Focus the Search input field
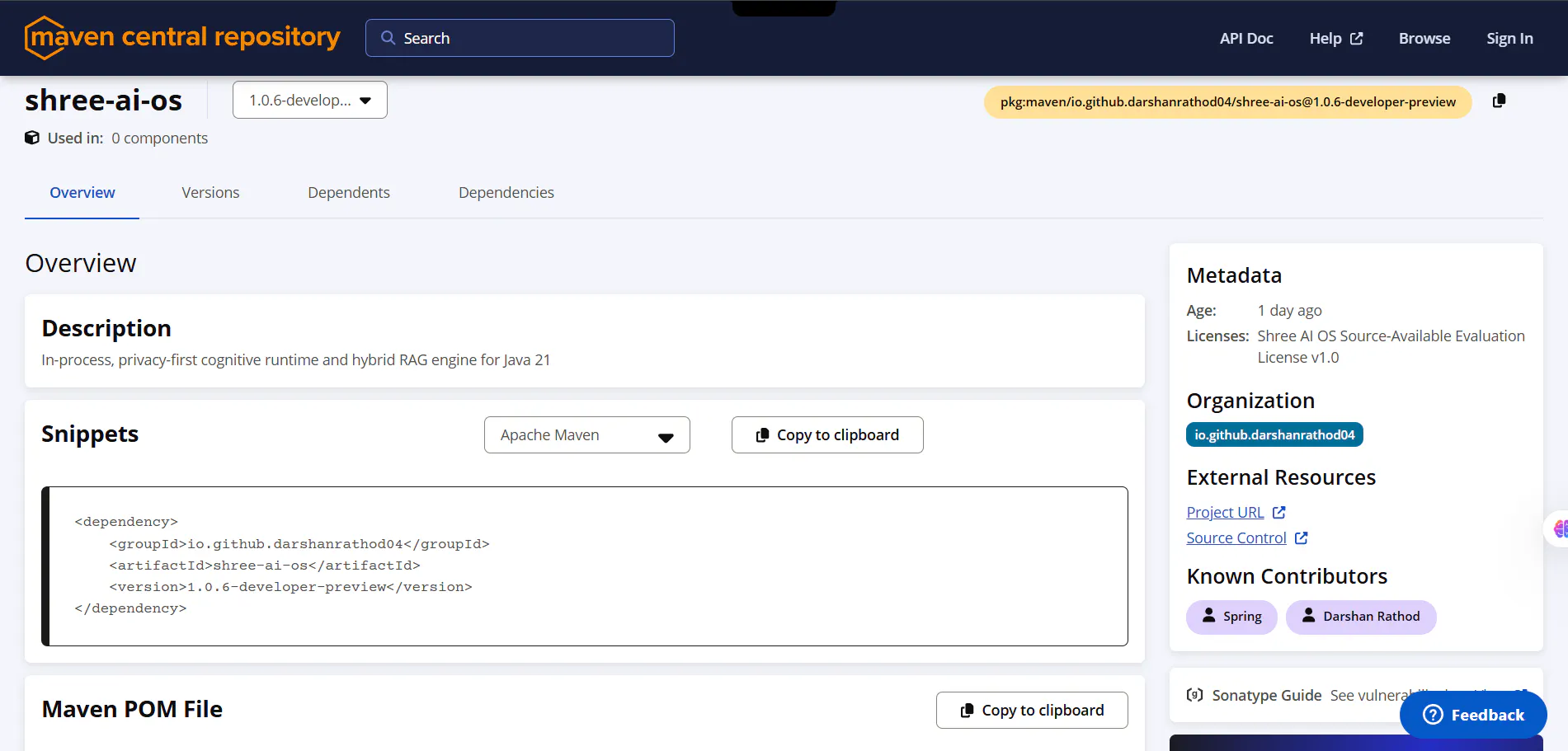The width and height of the screenshot is (1568, 751). (520, 38)
